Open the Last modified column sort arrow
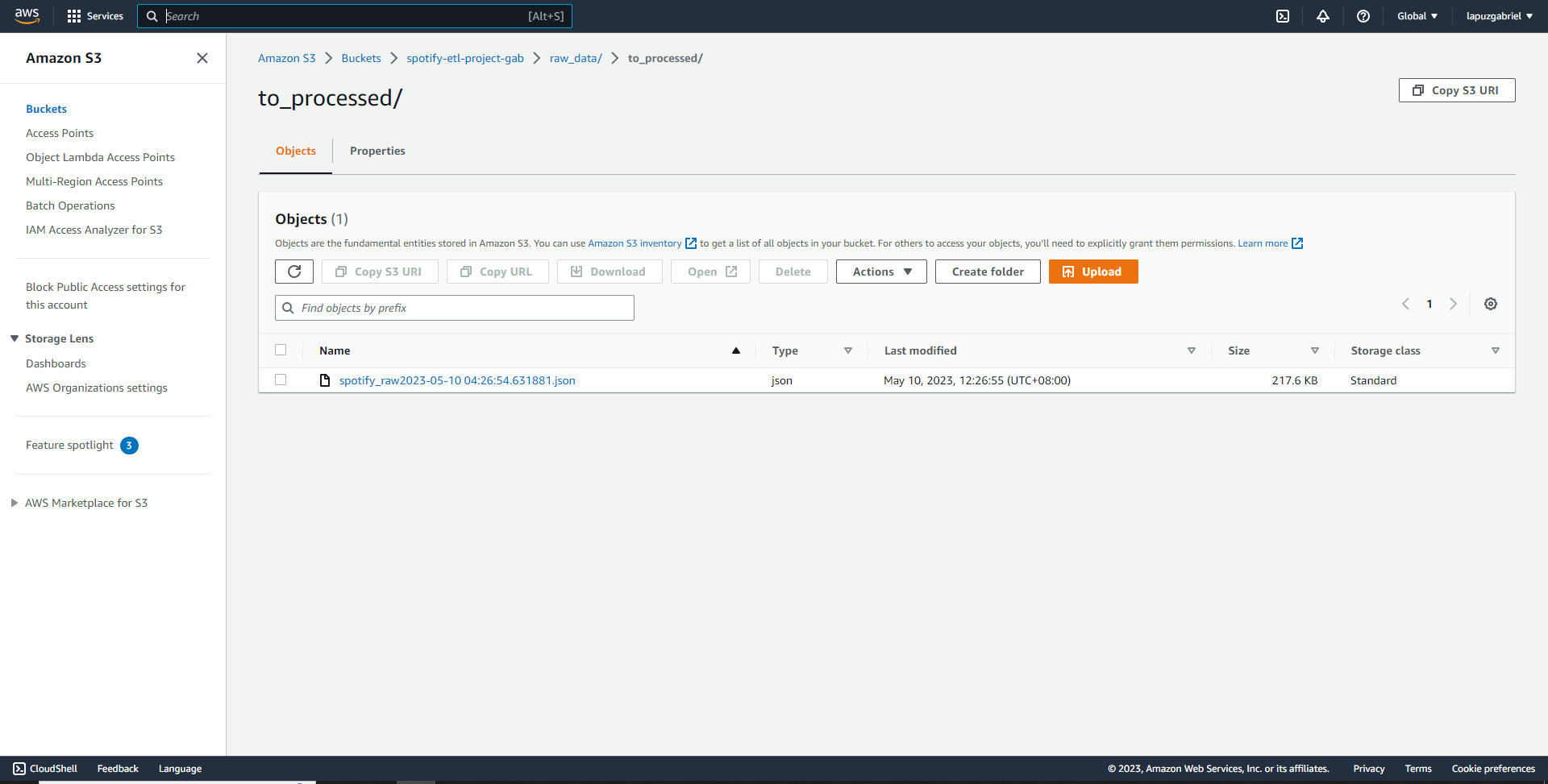The height and width of the screenshot is (784, 1548). click(1192, 351)
